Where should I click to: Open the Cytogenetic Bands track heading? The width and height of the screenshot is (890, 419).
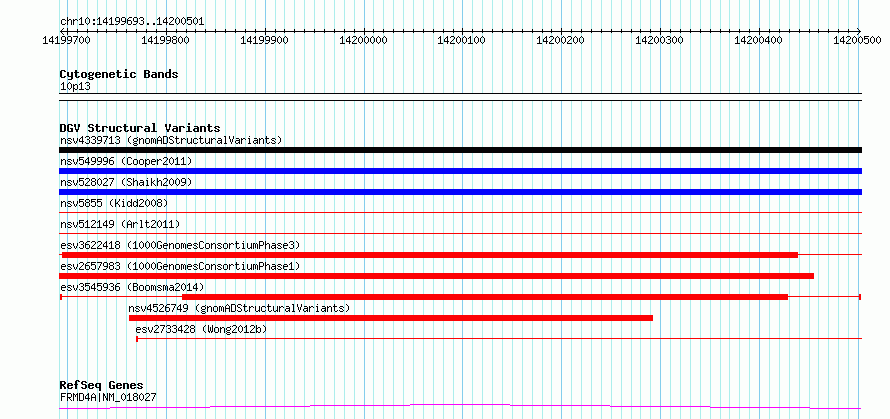(119, 74)
